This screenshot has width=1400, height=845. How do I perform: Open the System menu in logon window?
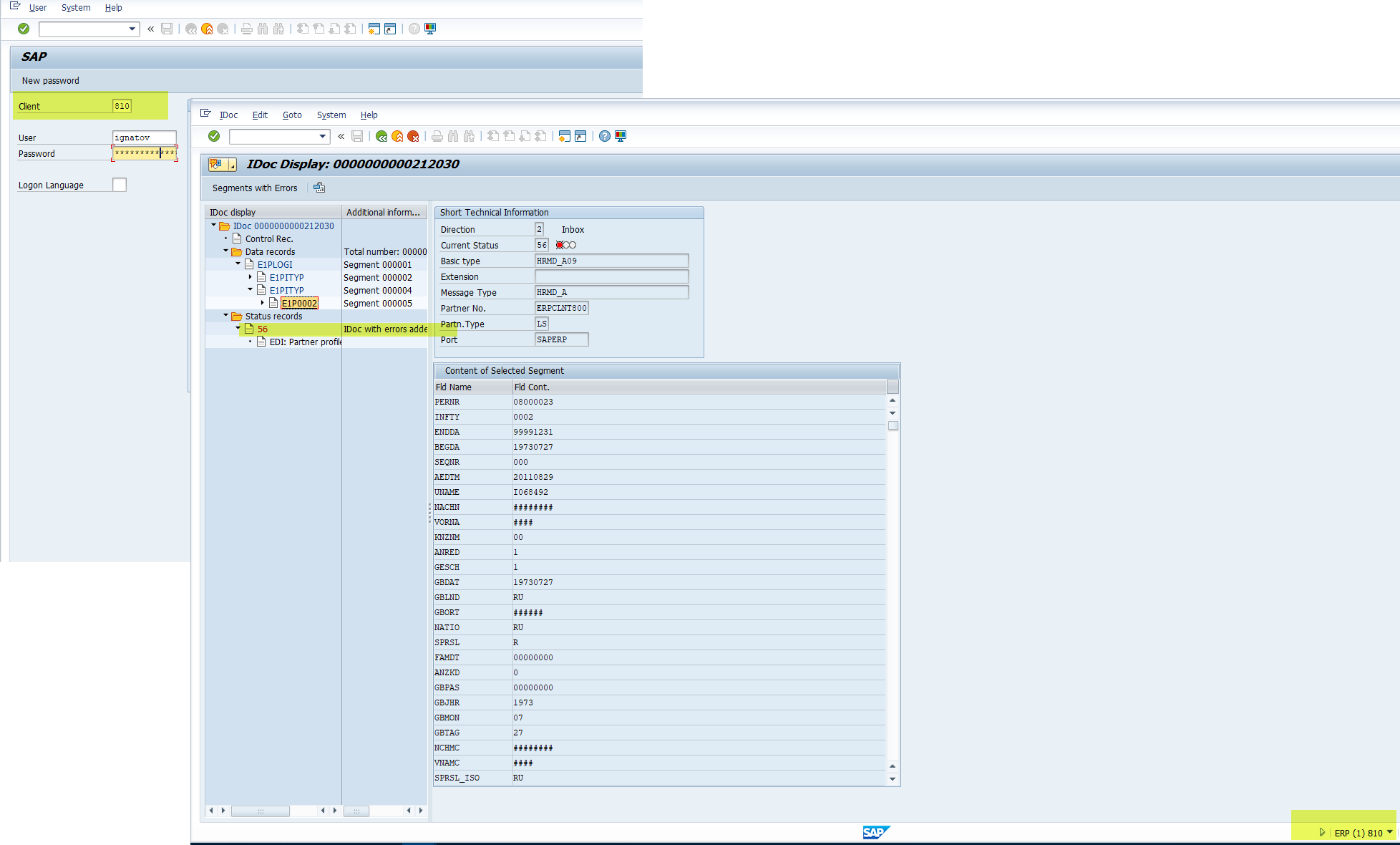tap(76, 7)
